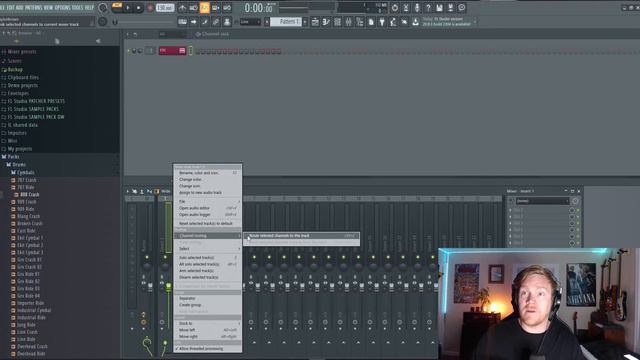Toggle typing keyboard to piano icon

tap(182, 22)
